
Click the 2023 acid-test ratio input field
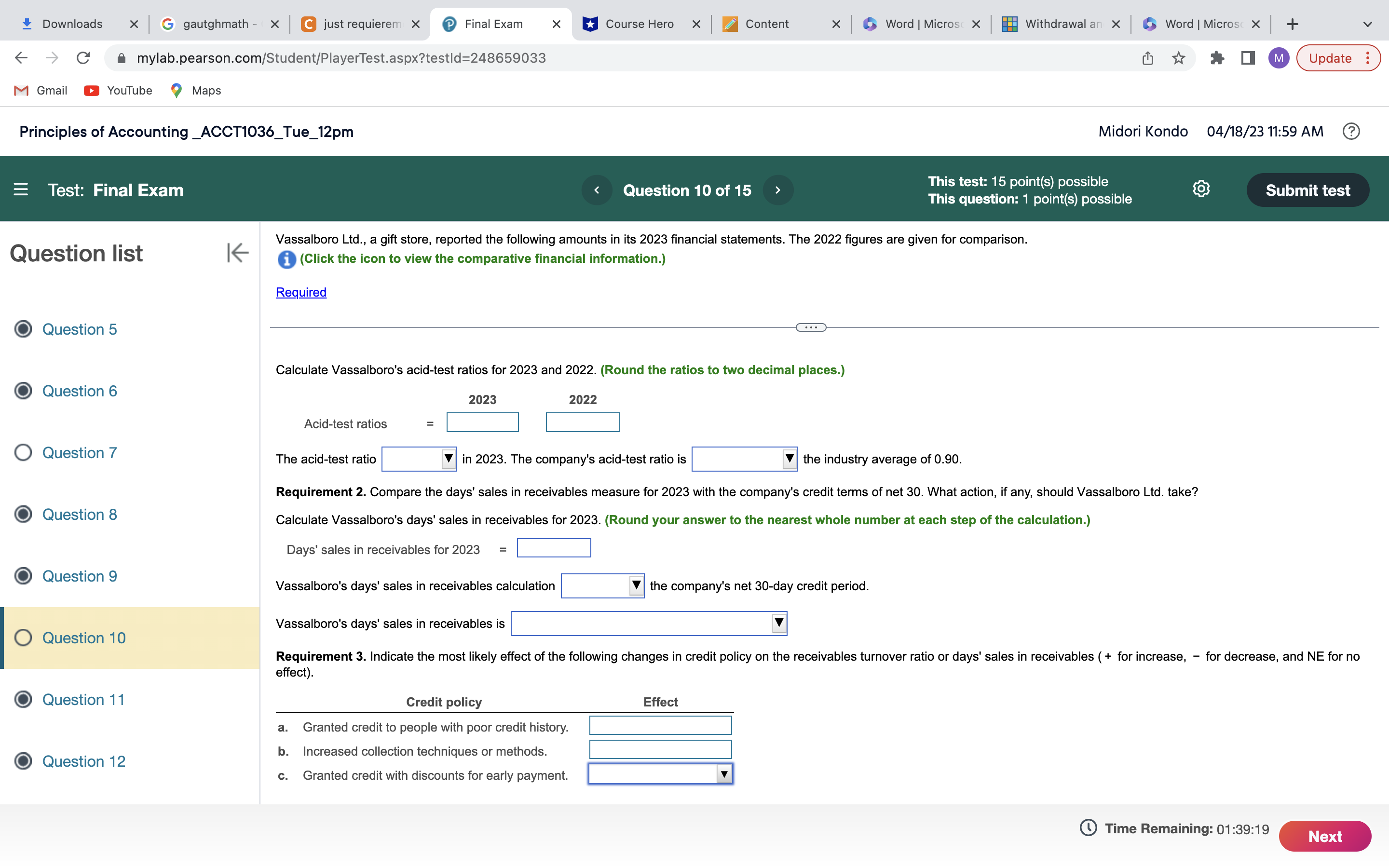click(x=482, y=422)
